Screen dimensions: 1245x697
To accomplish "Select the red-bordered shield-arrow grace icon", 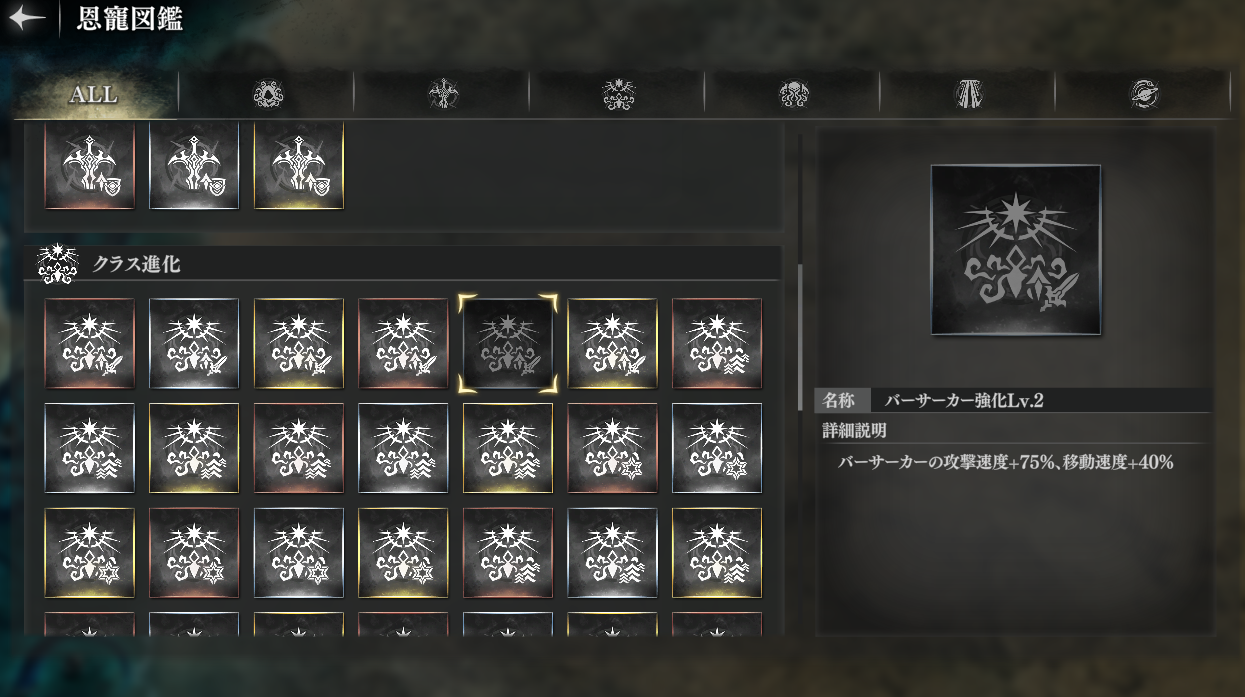I will (x=90, y=166).
